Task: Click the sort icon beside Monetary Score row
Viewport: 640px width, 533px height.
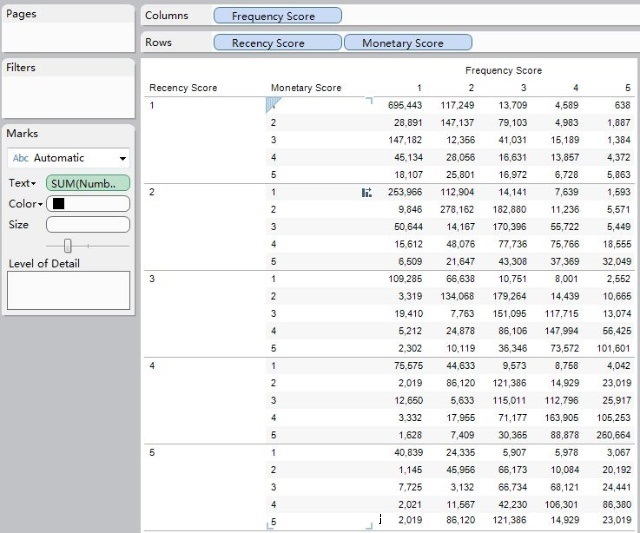Action: pyautogui.click(x=366, y=192)
